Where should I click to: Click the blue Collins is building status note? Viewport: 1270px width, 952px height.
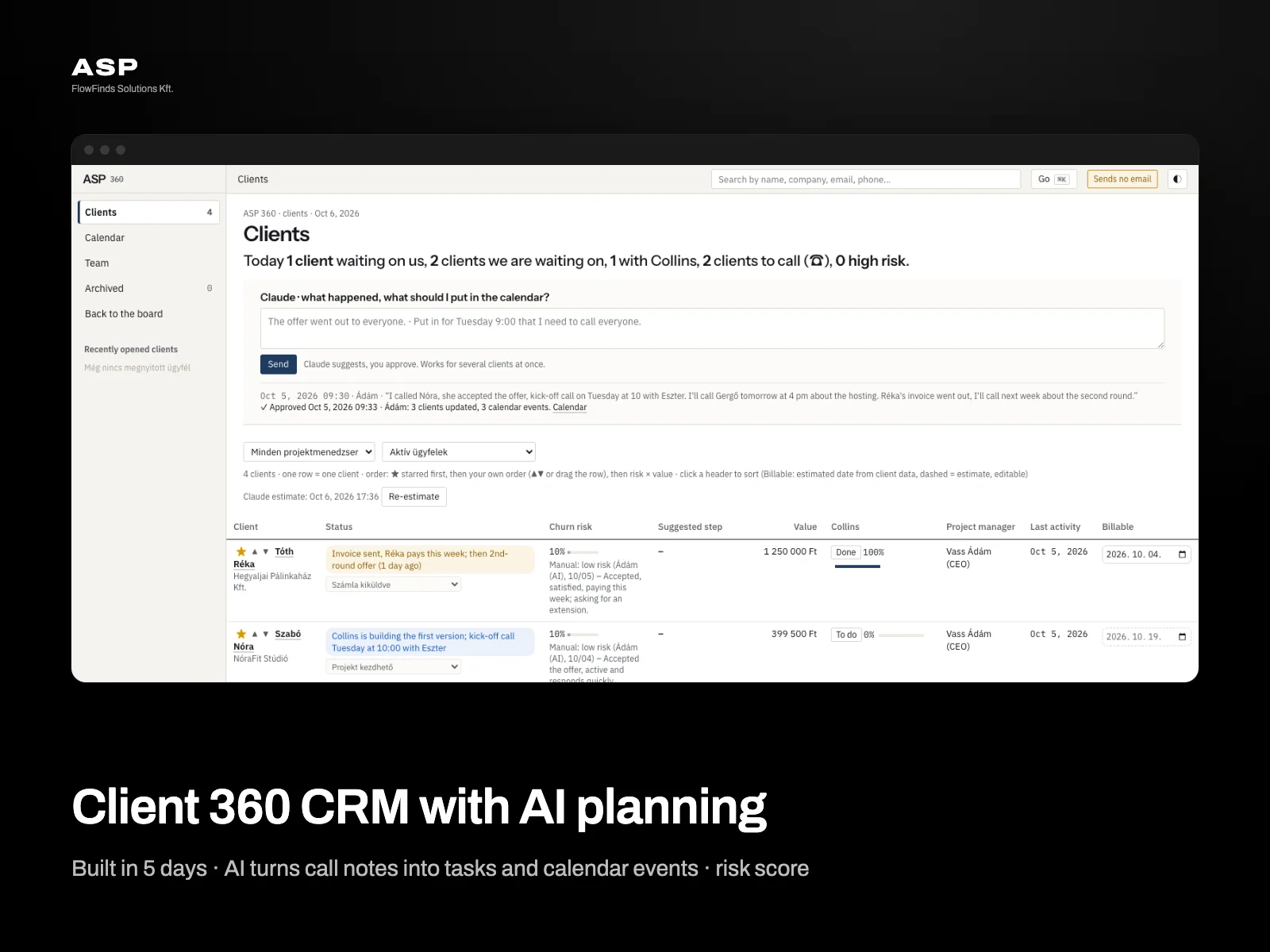[430, 642]
